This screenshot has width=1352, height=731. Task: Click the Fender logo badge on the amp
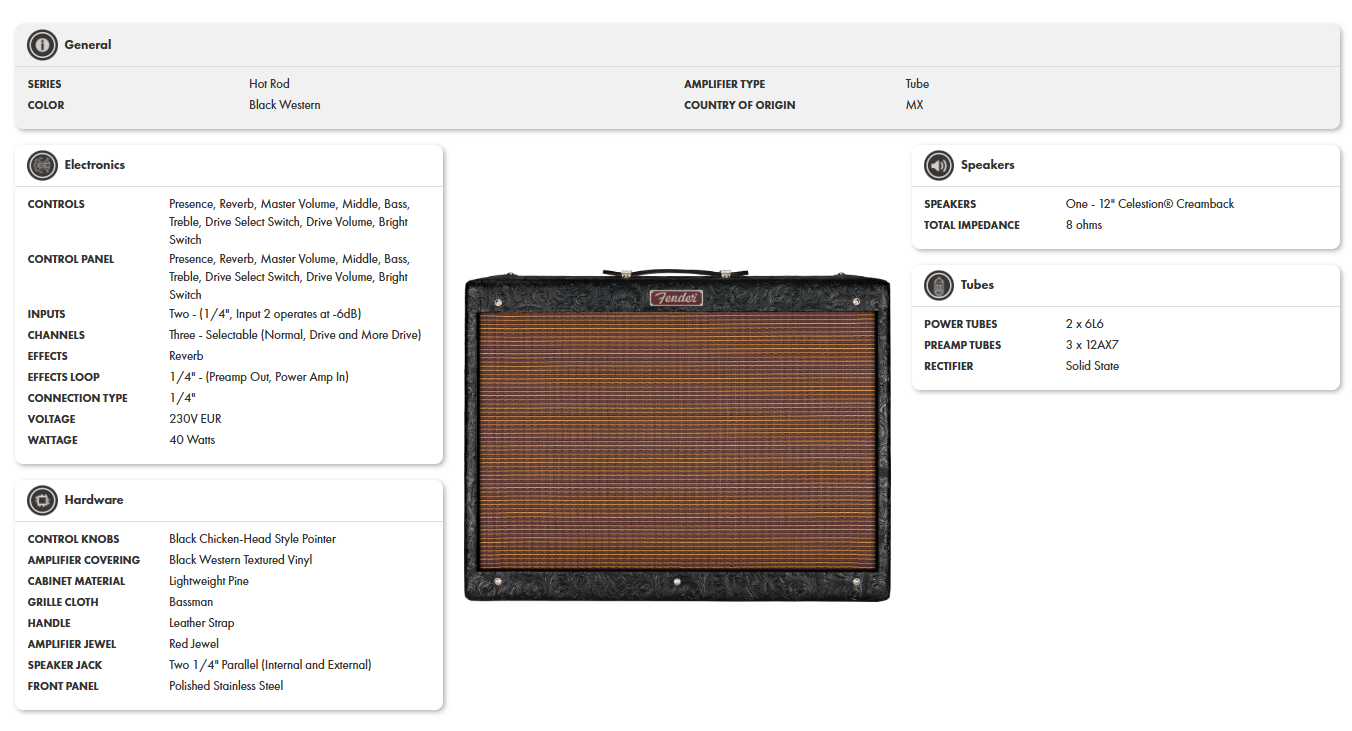pyautogui.click(x=676, y=298)
